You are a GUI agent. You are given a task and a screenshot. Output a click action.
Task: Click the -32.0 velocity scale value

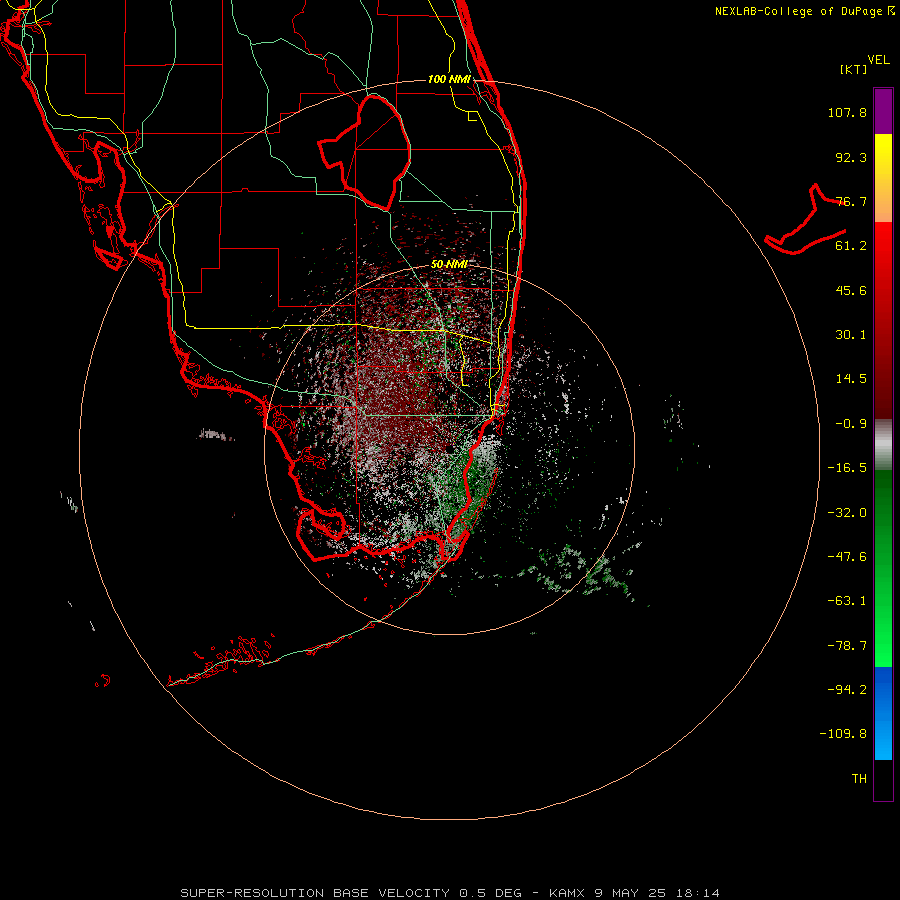click(847, 513)
